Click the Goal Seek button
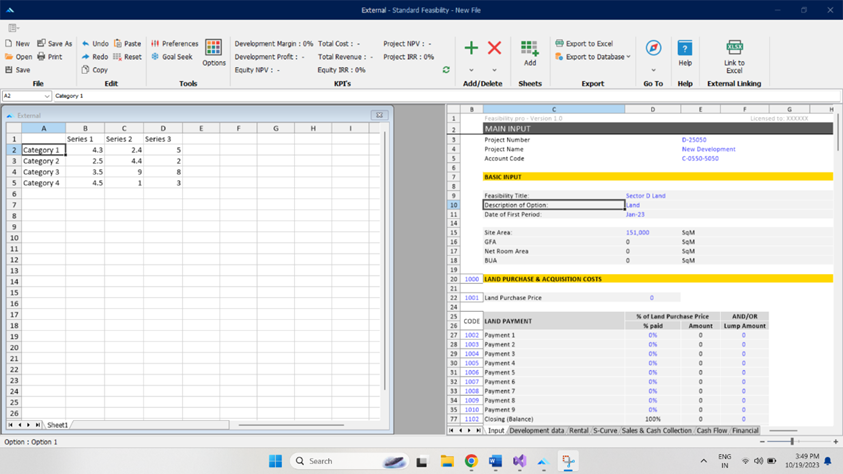 171,57
